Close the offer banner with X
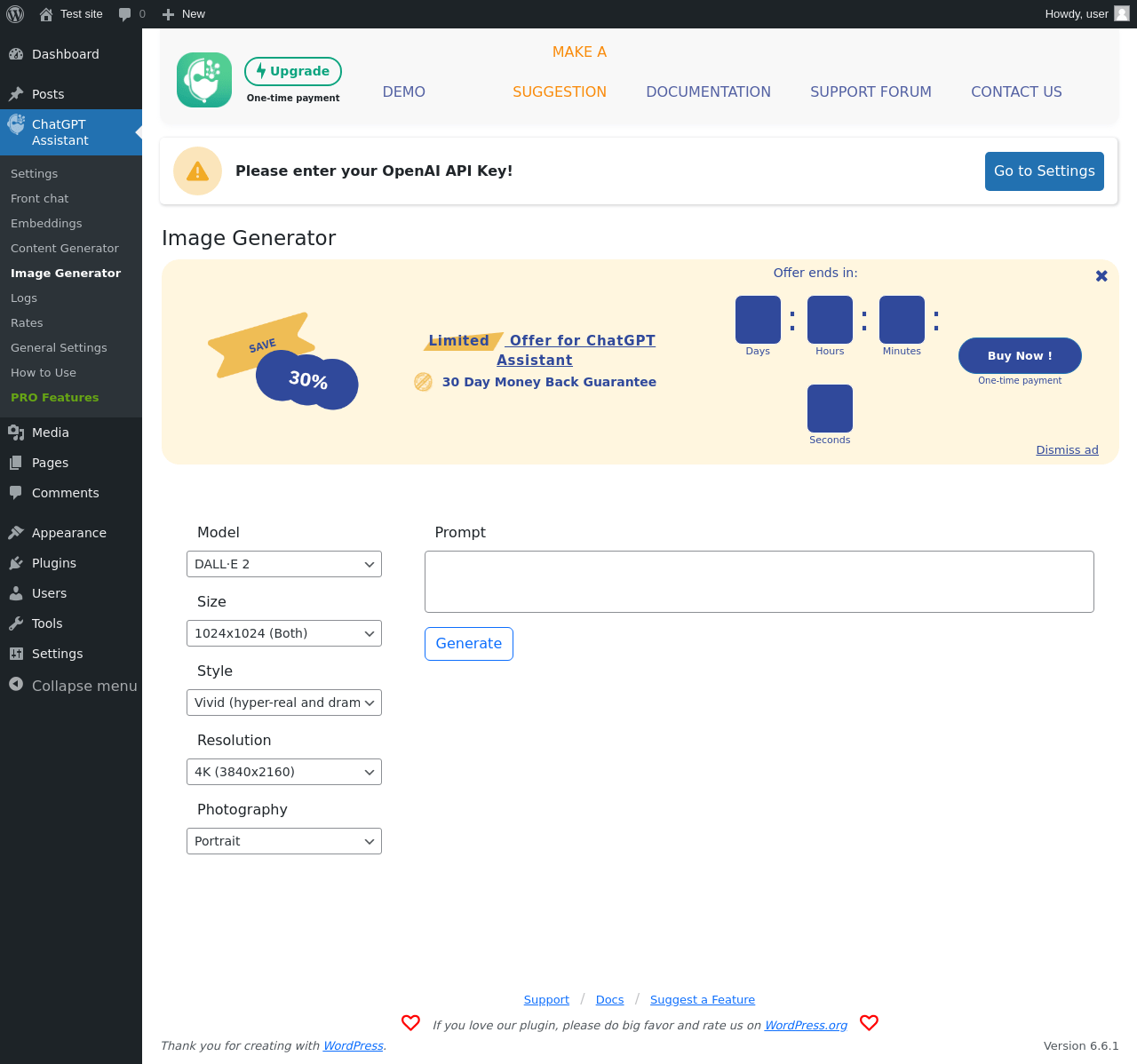 click(x=1101, y=276)
